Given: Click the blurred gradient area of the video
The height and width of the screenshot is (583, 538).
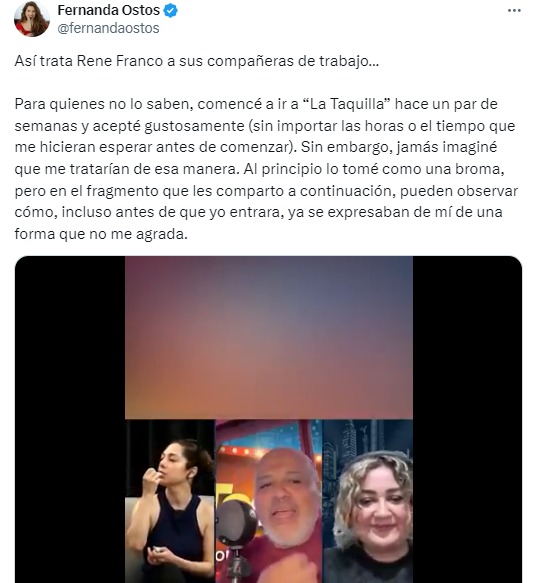Looking at the screenshot, I should (x=268, y=338).
